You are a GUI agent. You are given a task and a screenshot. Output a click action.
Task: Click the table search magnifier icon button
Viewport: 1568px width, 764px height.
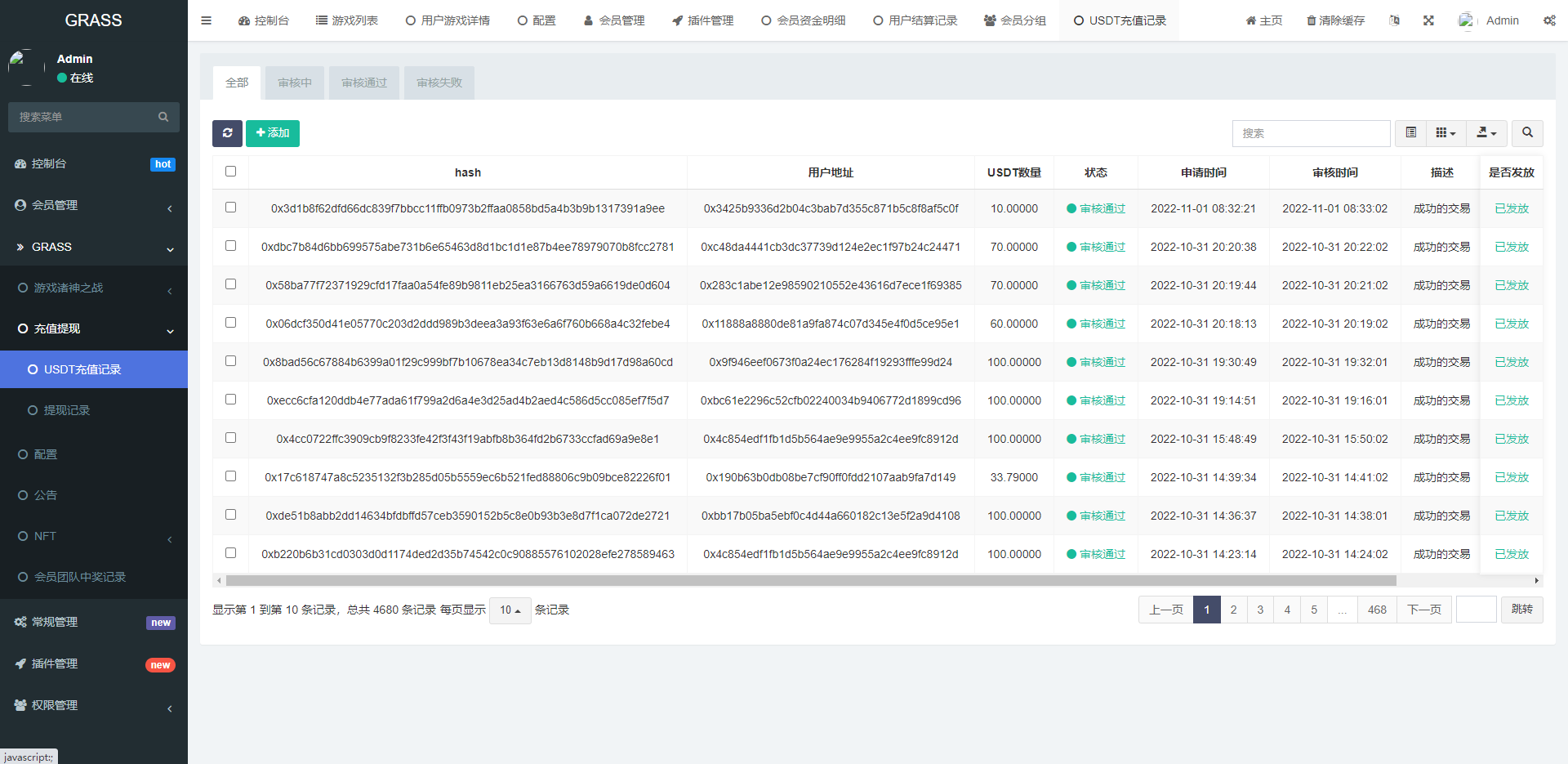coord(1527,133)
